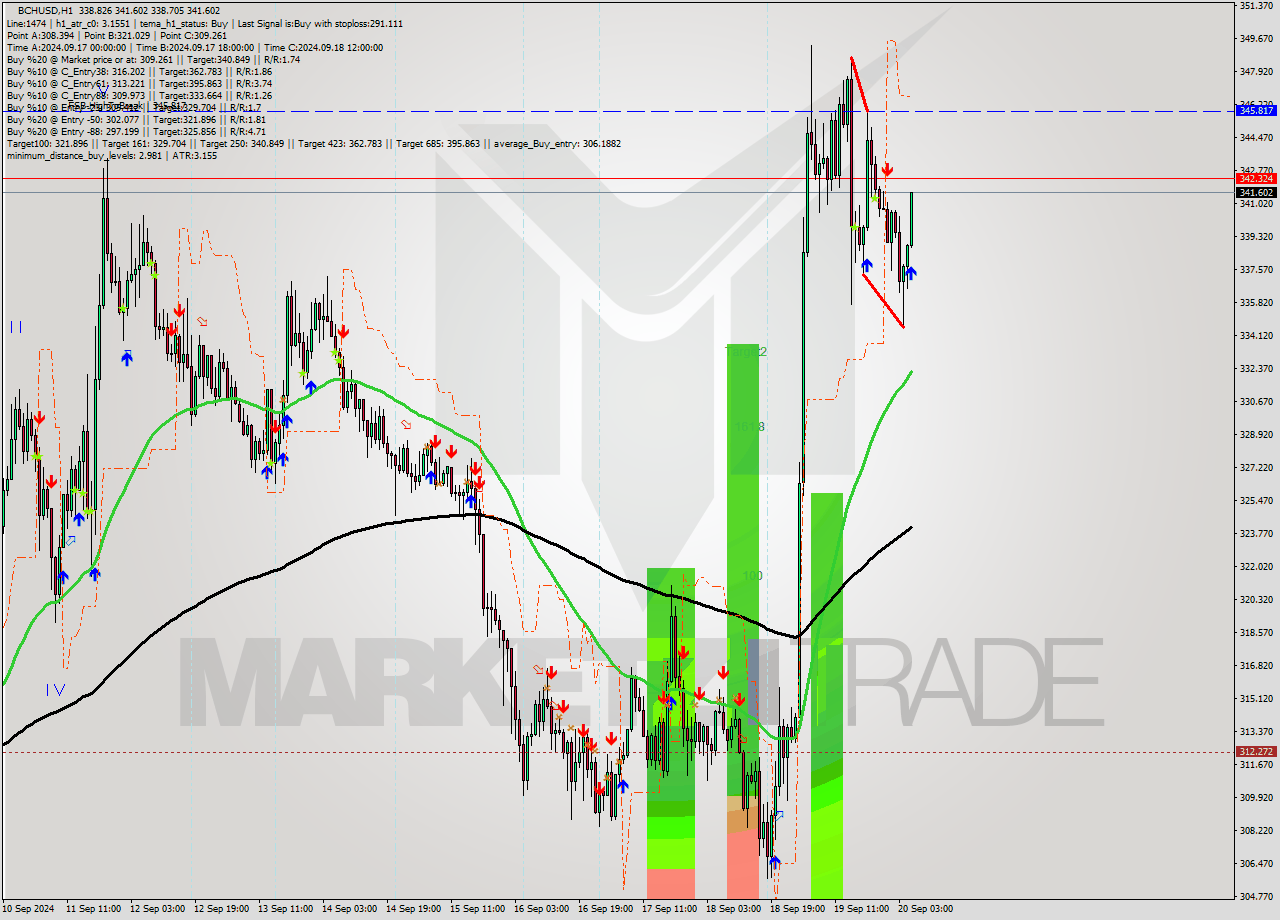Select the 322.020 price axis label

(1256, 567)
